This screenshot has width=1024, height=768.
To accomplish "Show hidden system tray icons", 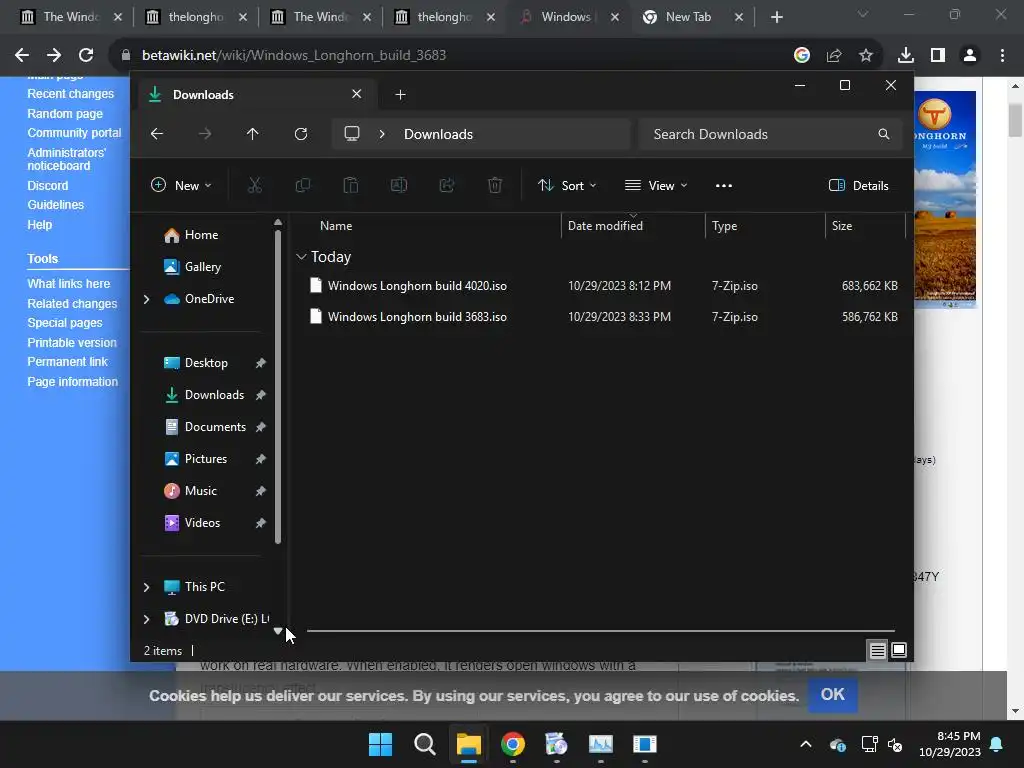I will [x=806, y=744].
